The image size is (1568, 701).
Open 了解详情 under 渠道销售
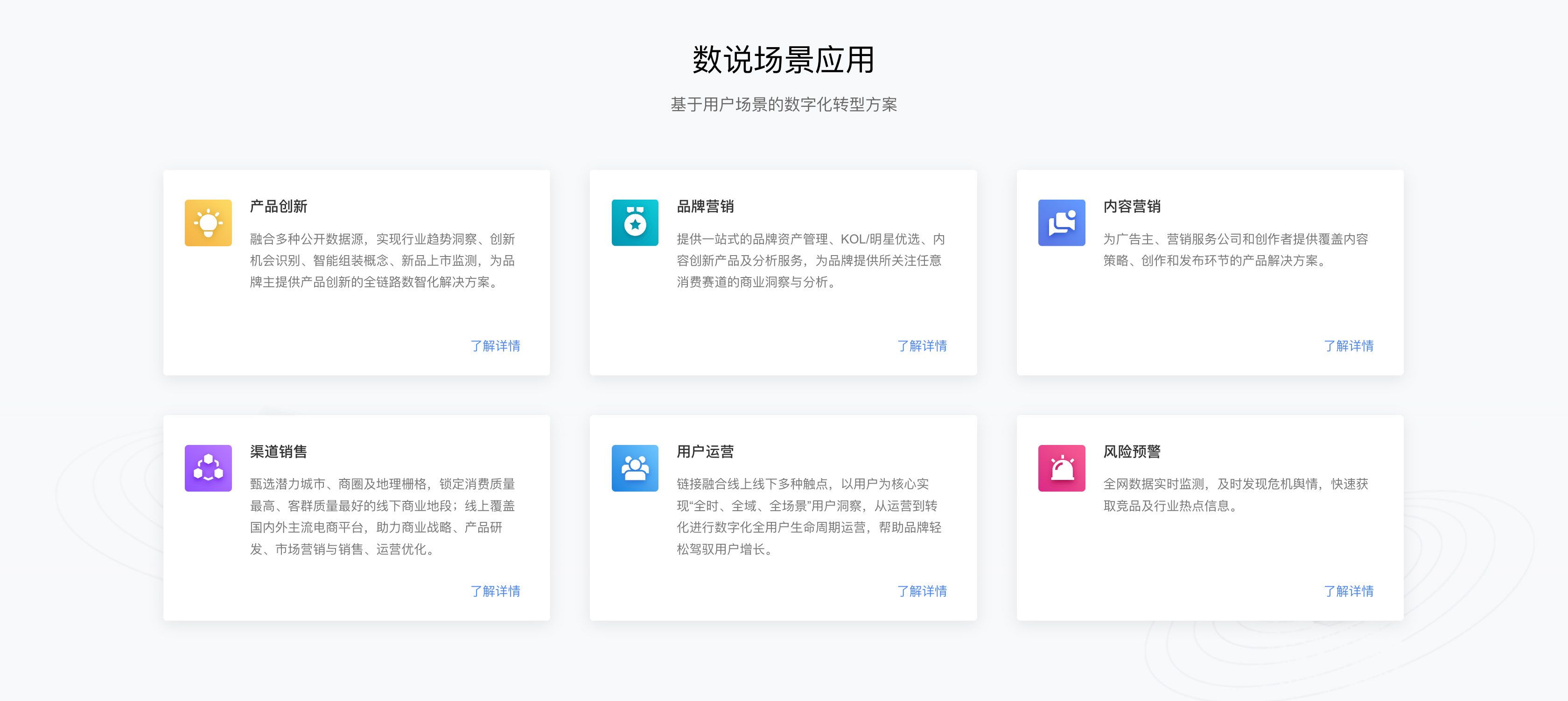496,591
